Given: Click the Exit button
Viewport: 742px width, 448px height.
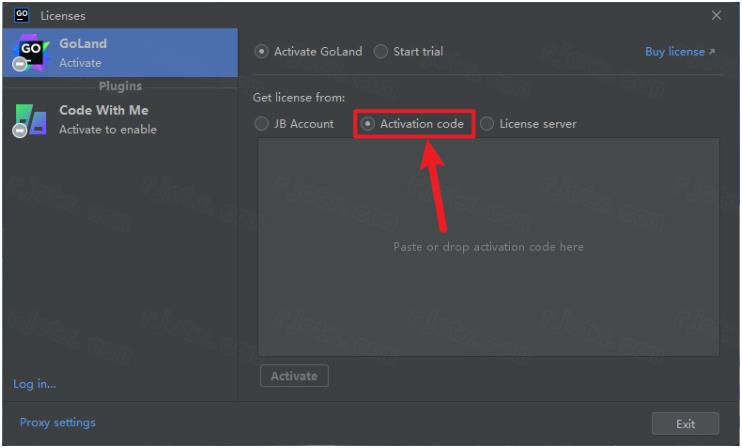Looking at the screenshot, I should click(x=685, y=423).
